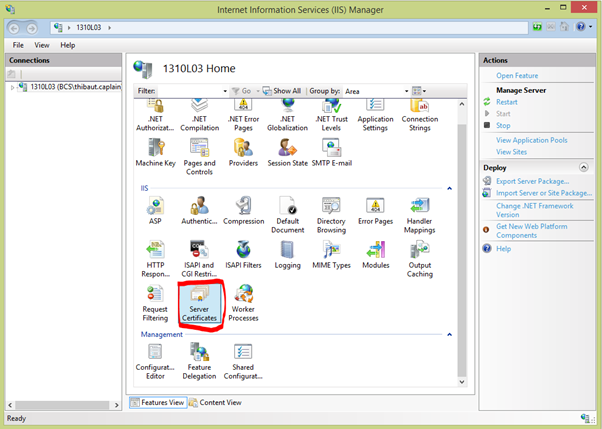602x429 pixels.
Task: Open the Configuration Editor
Action: click(155, 361)
